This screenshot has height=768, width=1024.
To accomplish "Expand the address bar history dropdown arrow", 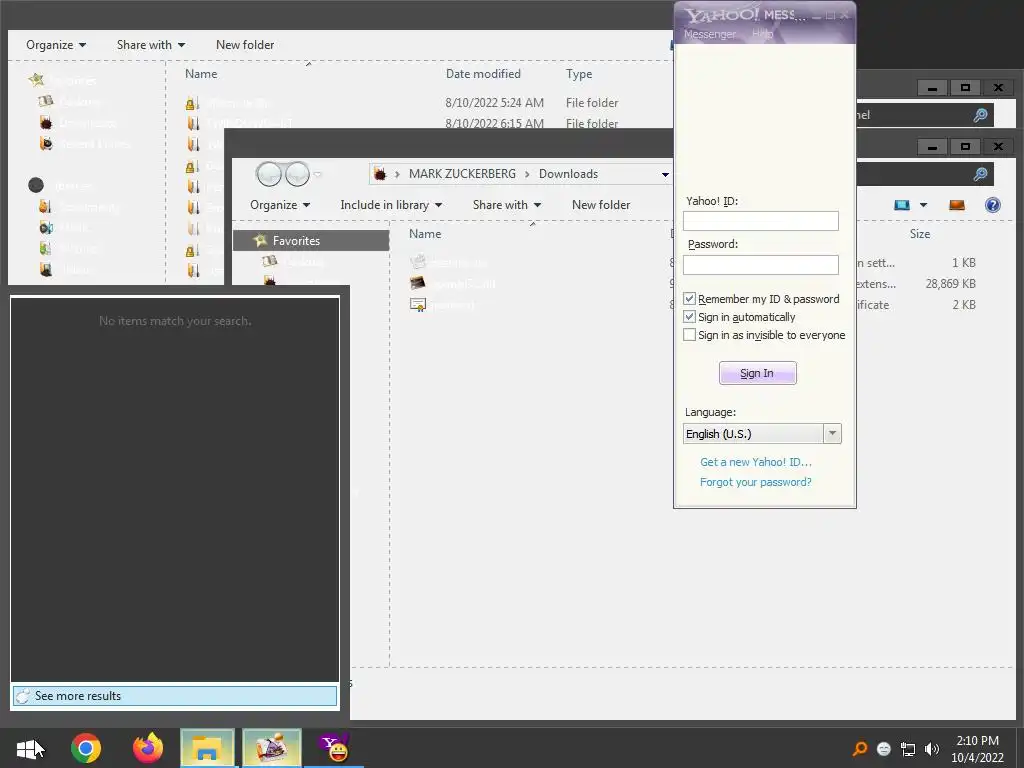I will tap(665, 174).
